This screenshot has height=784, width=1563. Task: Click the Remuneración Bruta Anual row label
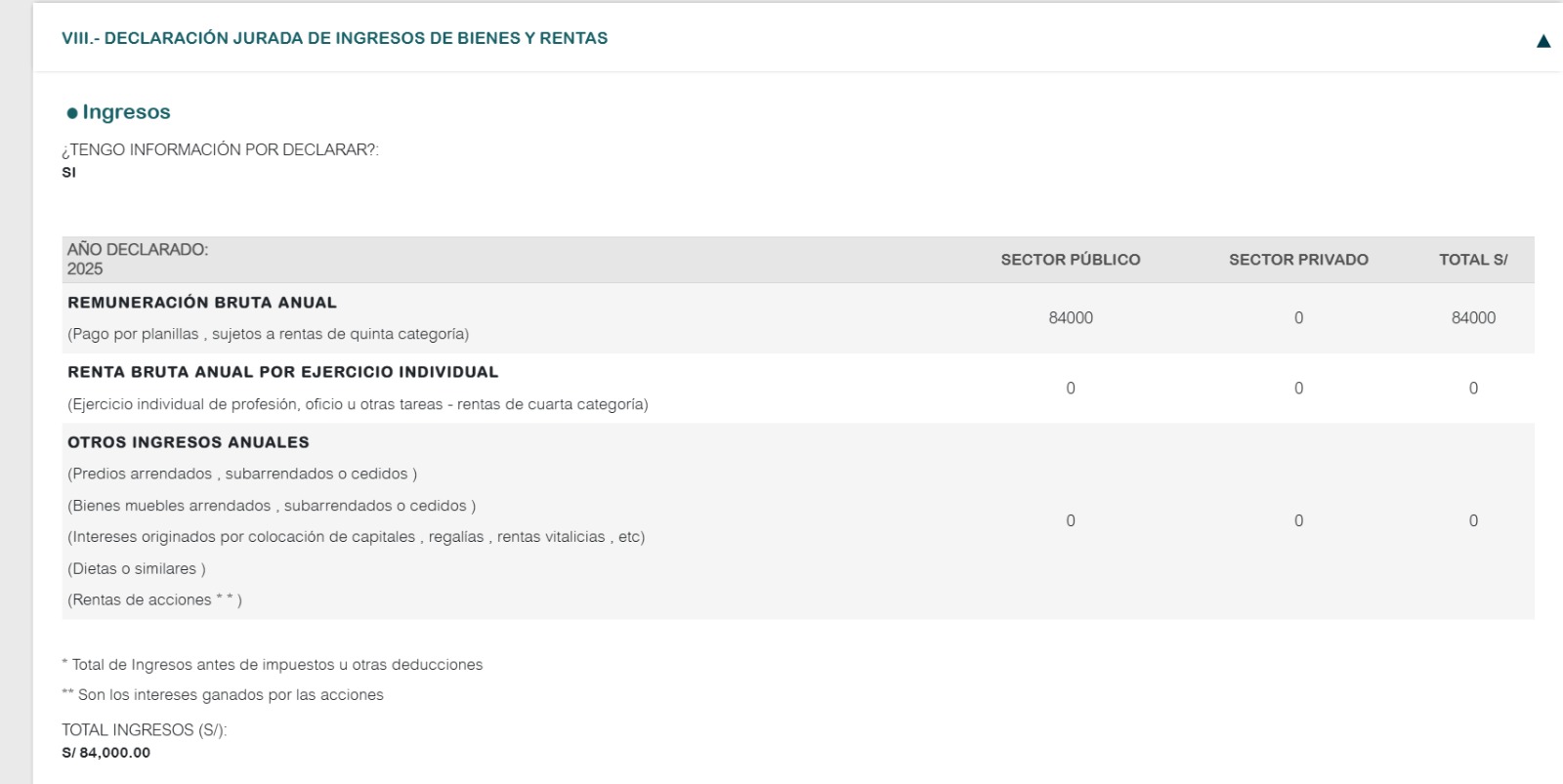[x=202, y=303]
